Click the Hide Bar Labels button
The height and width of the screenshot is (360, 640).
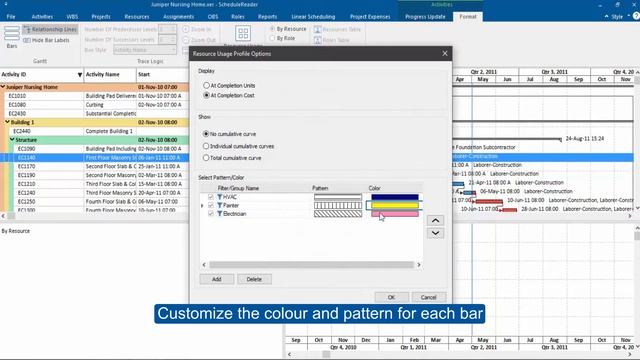tap(47, 40)
